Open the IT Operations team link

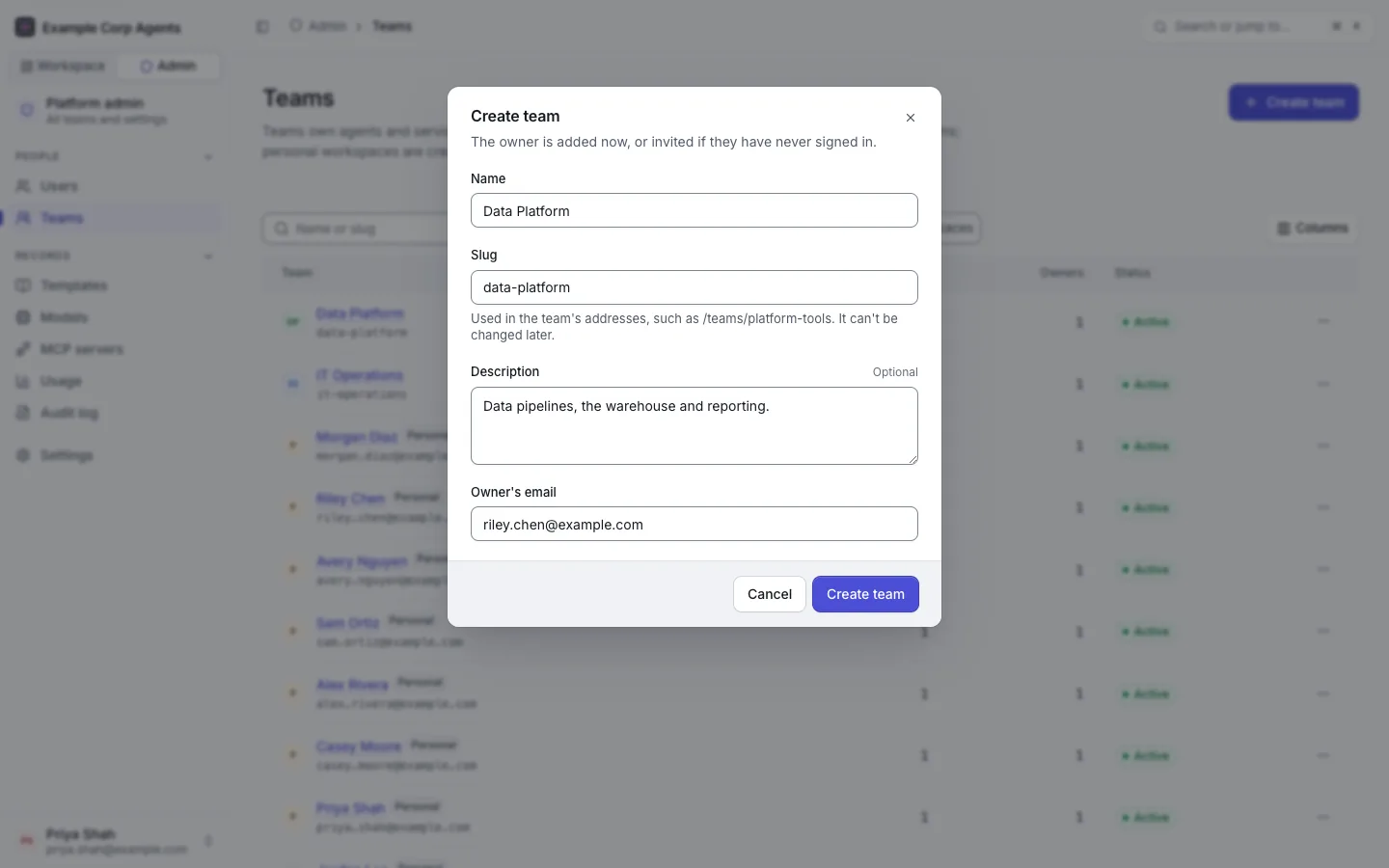click(x=360, y=375)
